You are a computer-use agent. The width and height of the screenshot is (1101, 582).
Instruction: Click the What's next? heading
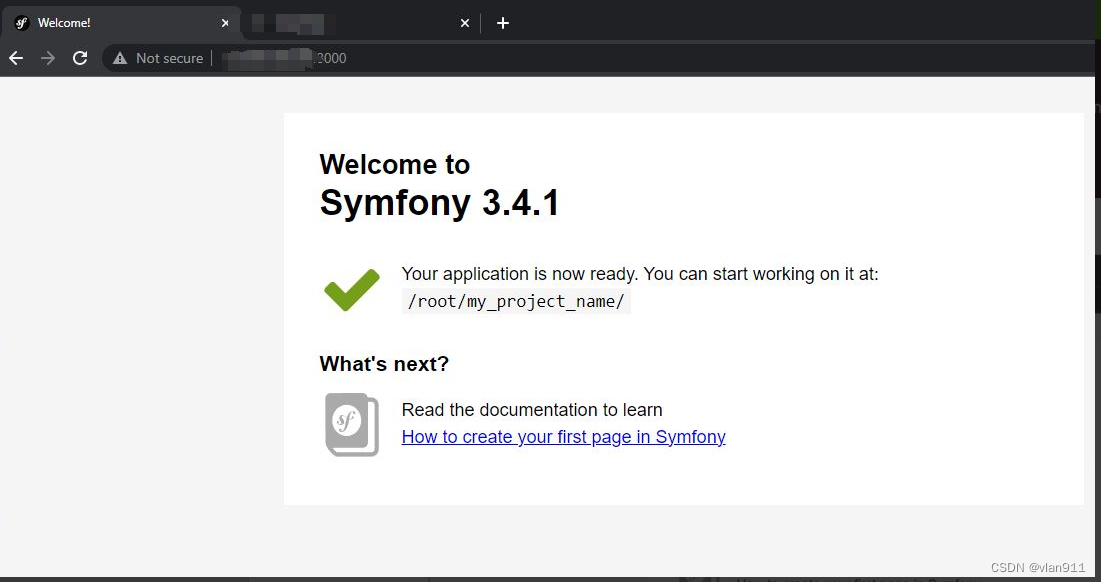(384, 364)
